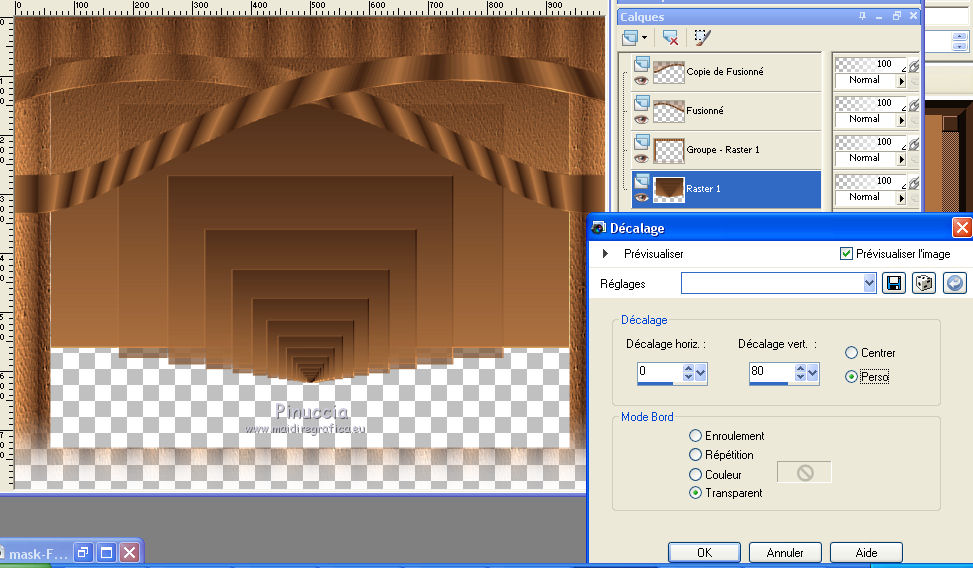Uncheck Prévisualiser l'image checkbox
The width and height of the screenshot is (973, 568).
(846, 253)
